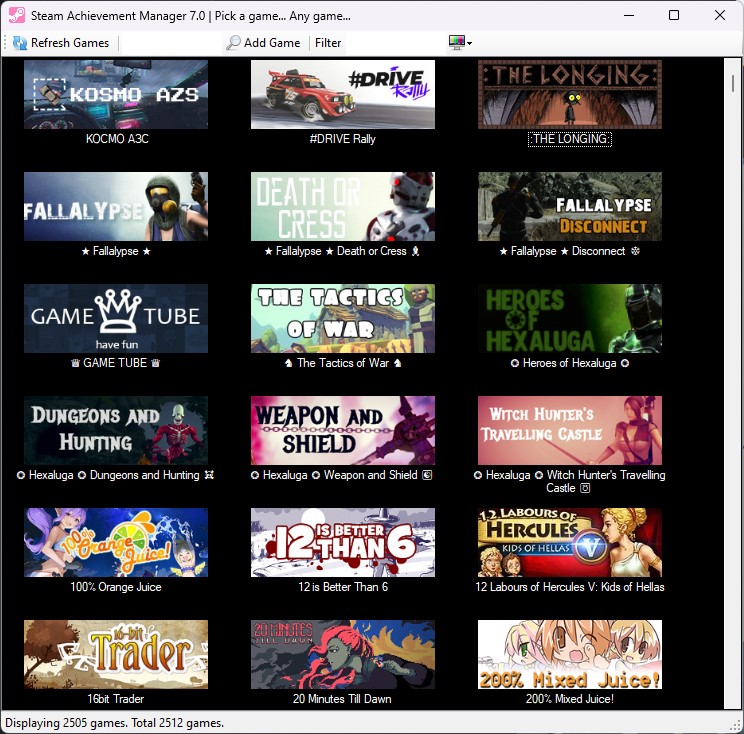The height and width of the screenshot is (734, 744).
Task: Click the Add Game button
Action: 263,43
